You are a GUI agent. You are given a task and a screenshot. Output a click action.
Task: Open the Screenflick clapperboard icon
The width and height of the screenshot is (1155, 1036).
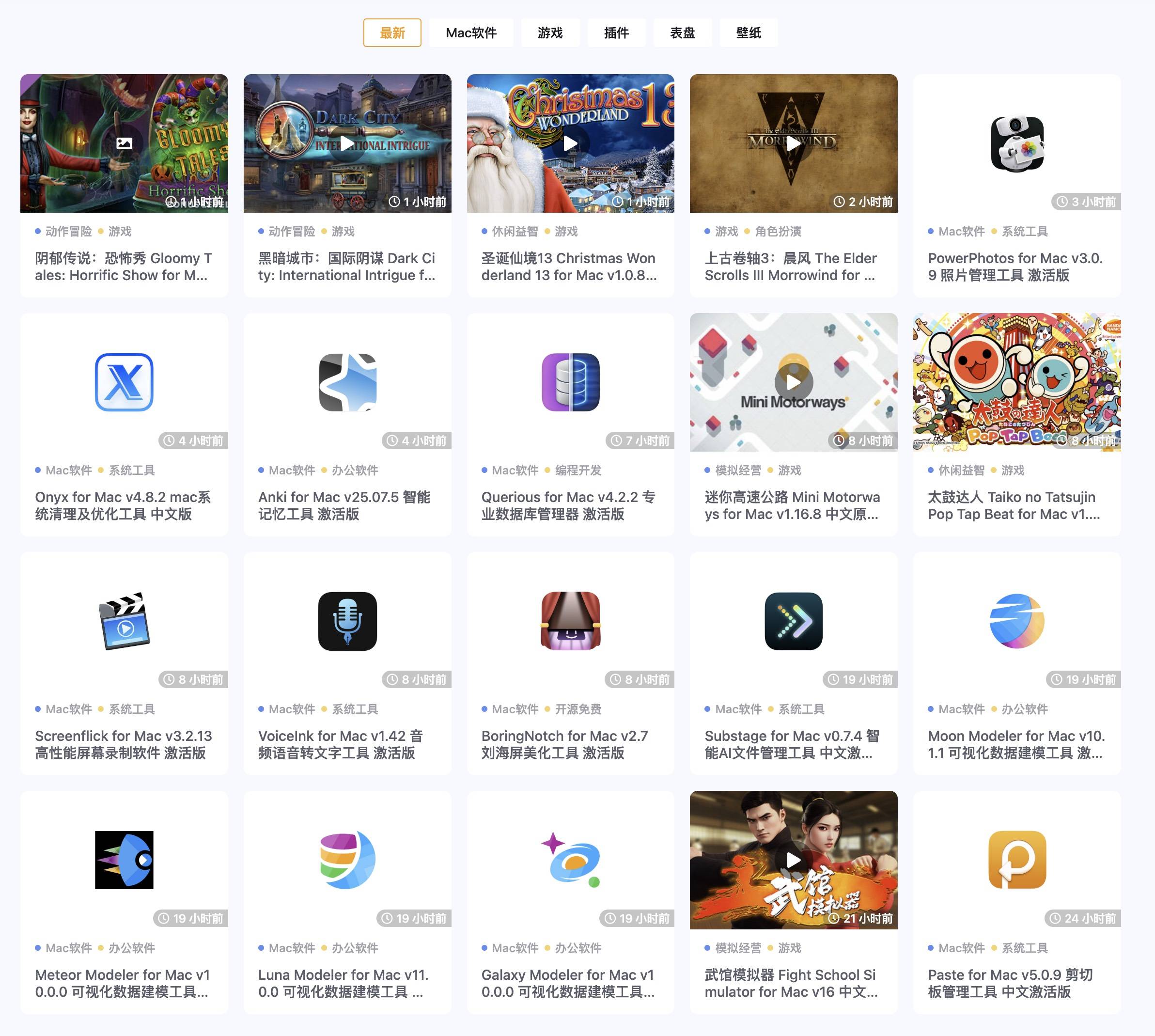click(x=124, y=621)
